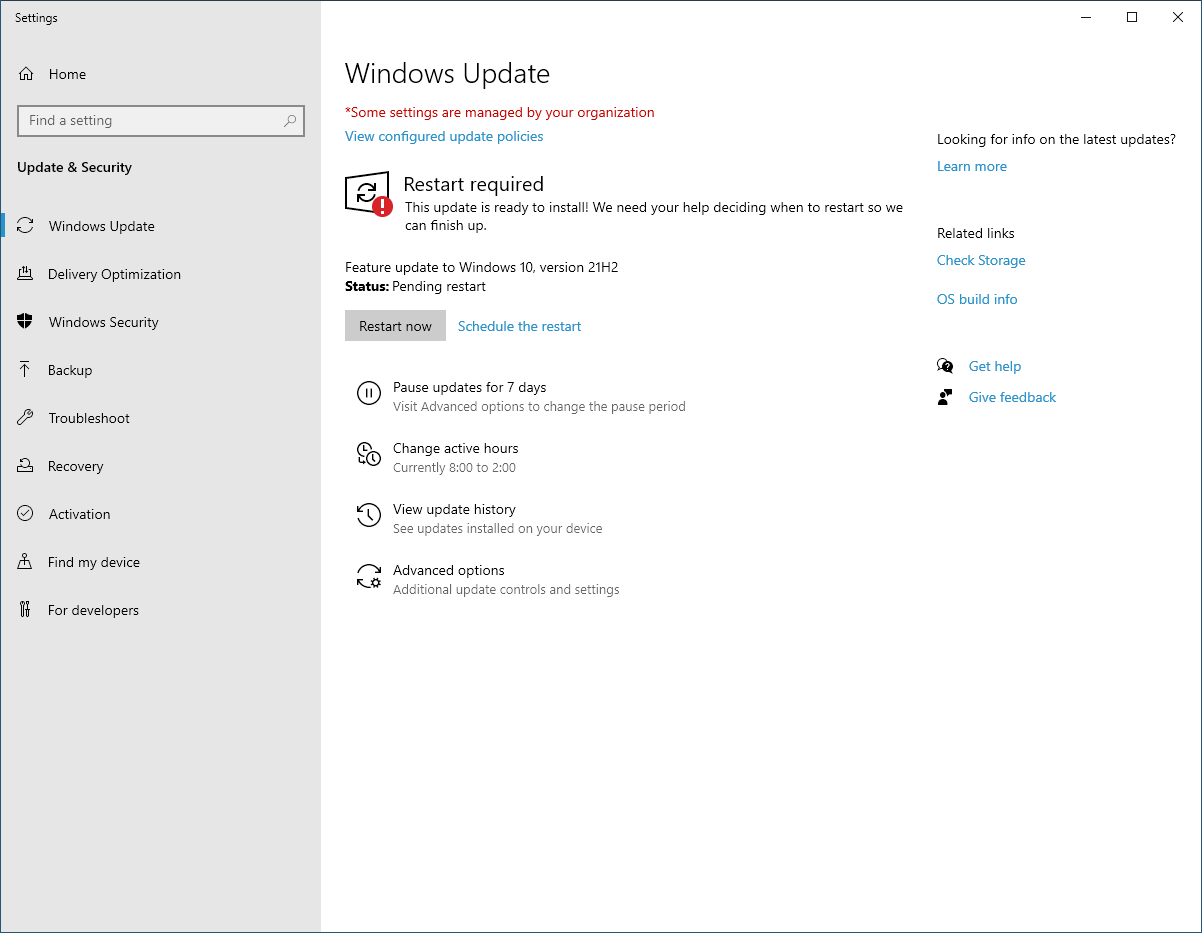Go to Windows Security page
Viewport: 1202px width, 933px height.
pos(160,322)
